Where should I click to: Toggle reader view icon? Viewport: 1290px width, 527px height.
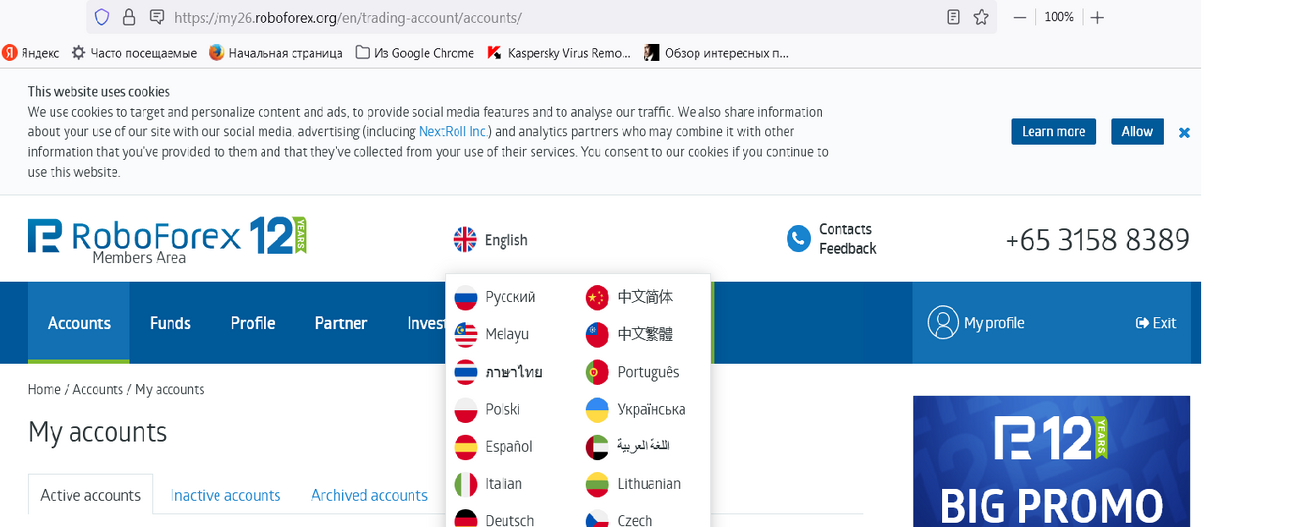[x=953, y=17]
